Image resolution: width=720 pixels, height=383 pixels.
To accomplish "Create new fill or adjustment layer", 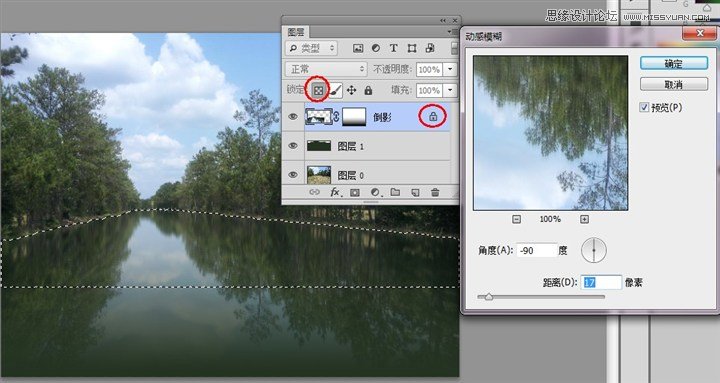I will point(376,192).
